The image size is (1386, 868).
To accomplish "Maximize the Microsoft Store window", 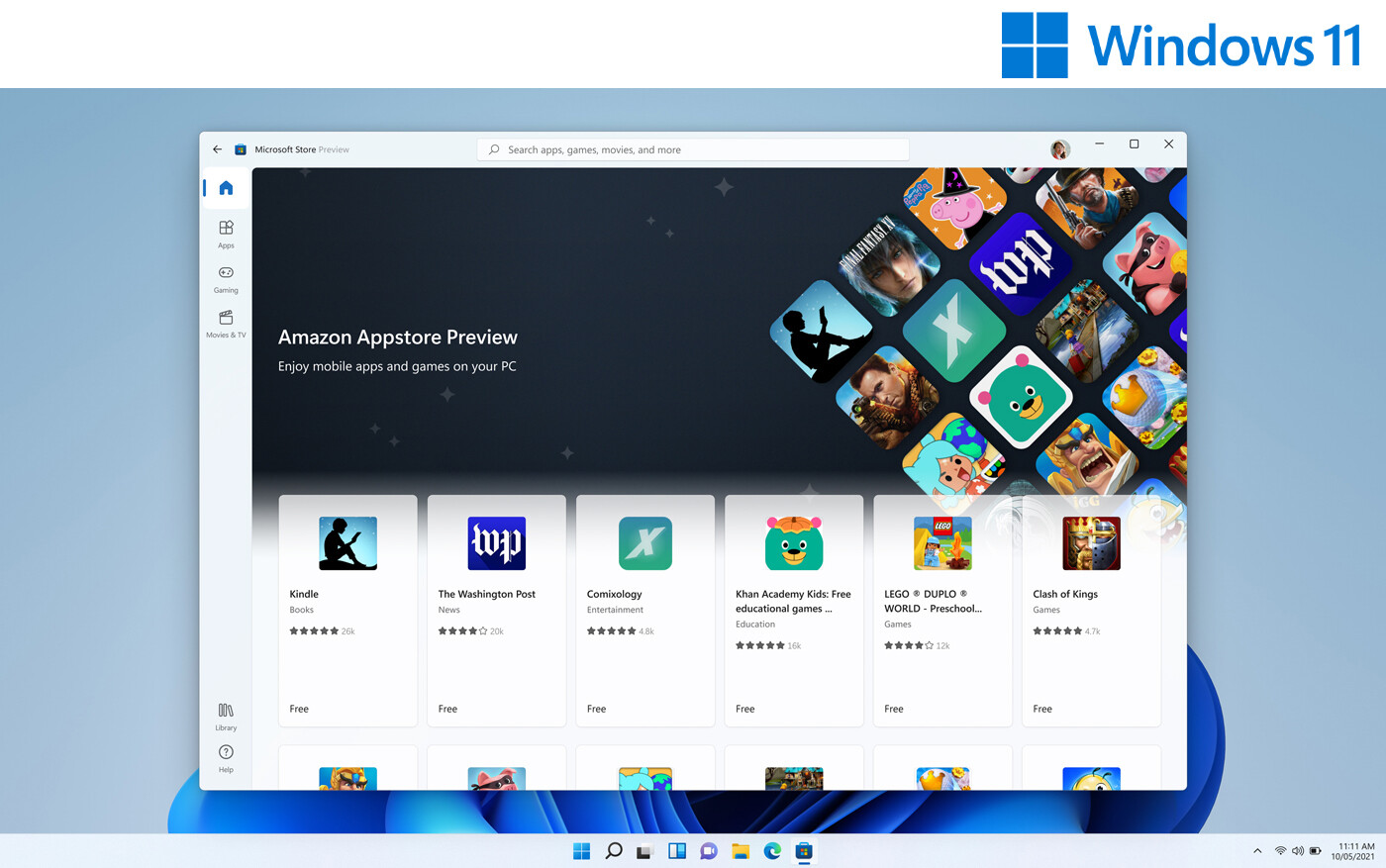I will tap(1135, 145).
